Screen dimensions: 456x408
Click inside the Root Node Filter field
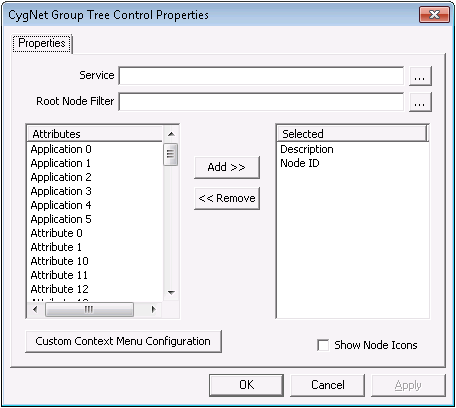[x=261, y=102]
